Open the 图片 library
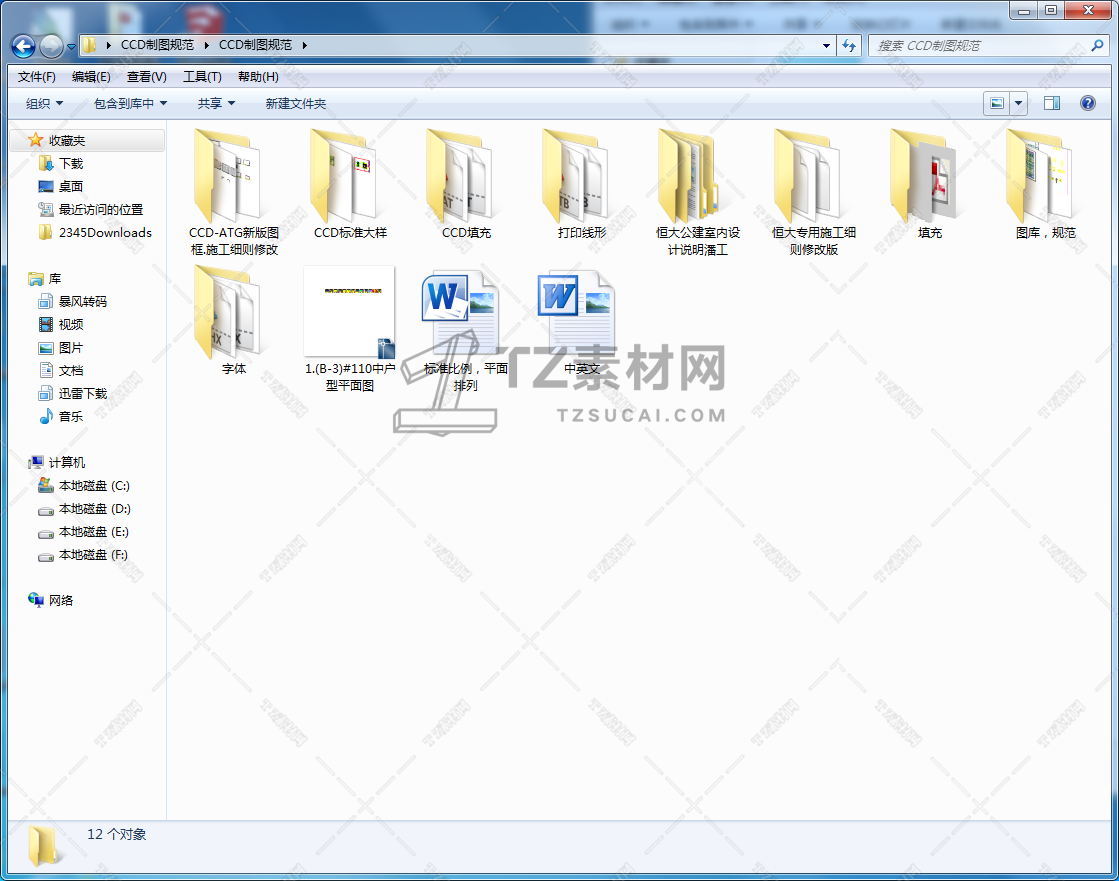The width and height of the screenshot is (1119, 881). 71,348
